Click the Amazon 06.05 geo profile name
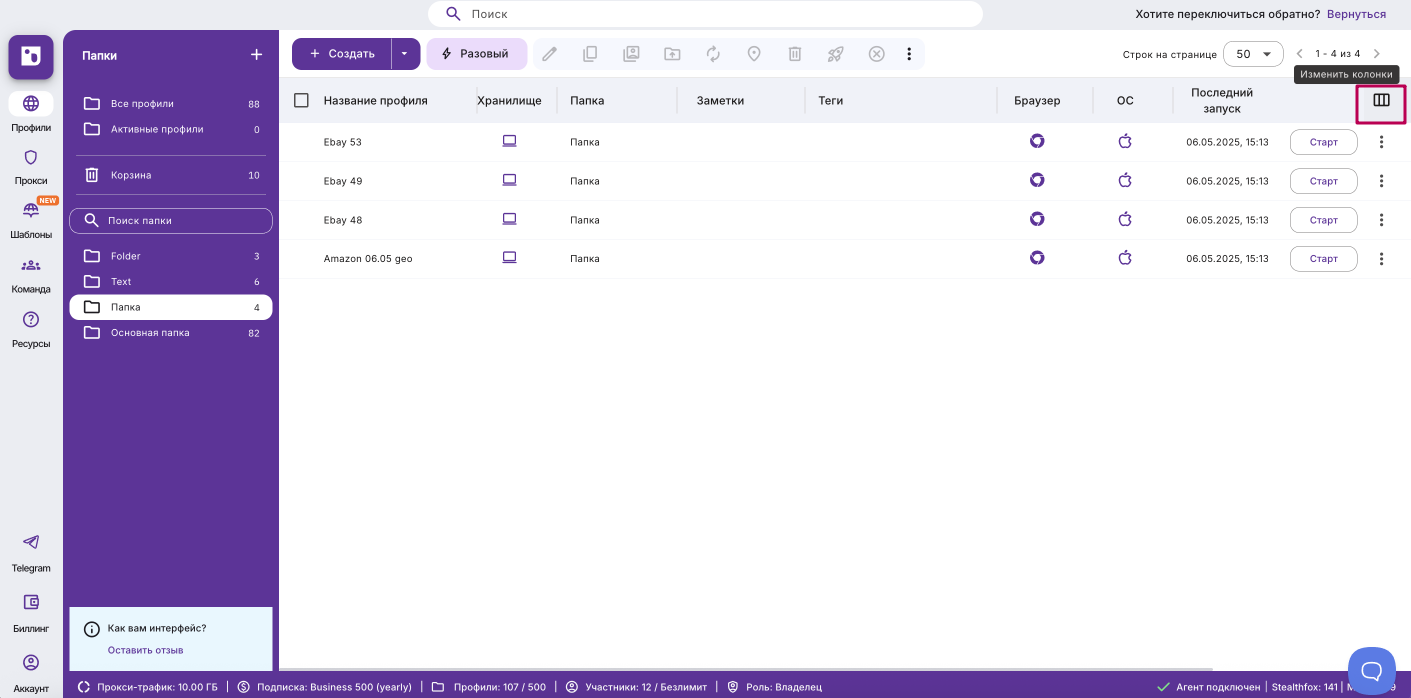The height and width of the screenshot is (698, 1411). [368, 259]
